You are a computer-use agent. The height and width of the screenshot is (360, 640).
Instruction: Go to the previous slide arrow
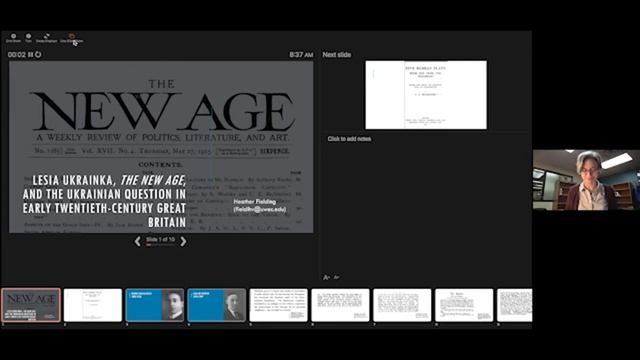(138, 241)
